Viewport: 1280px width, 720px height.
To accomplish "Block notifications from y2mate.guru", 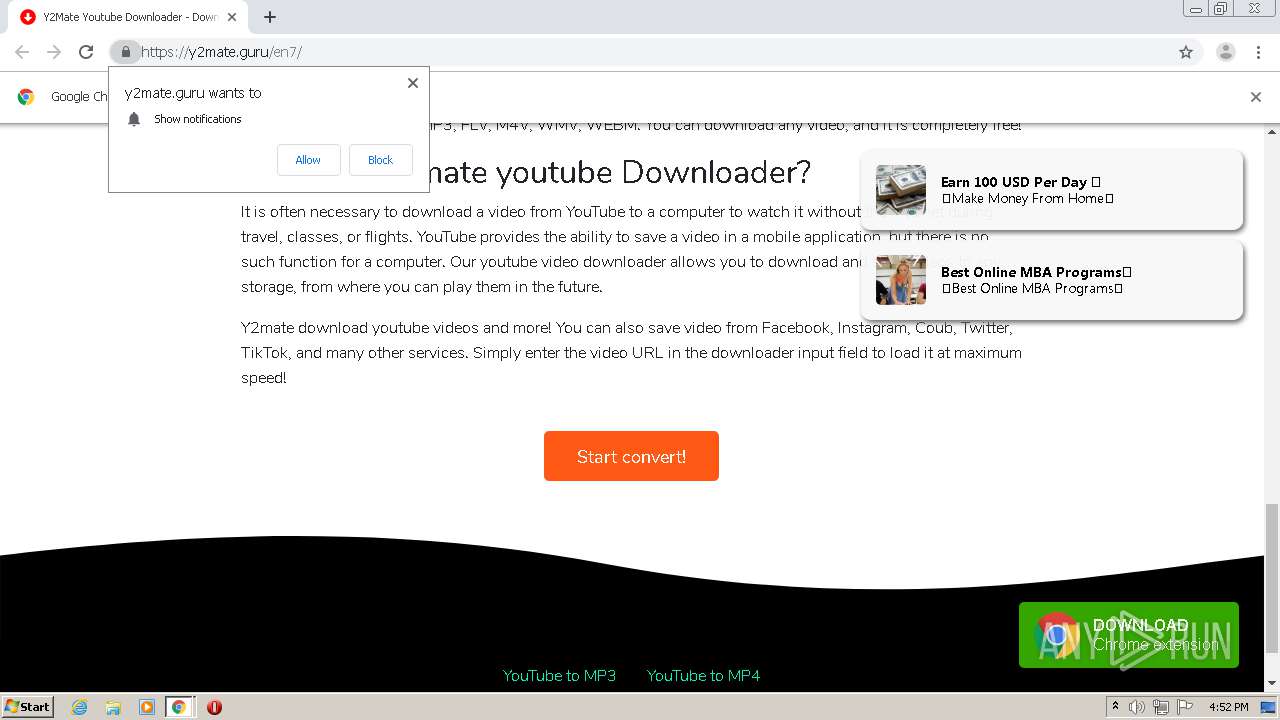I will [380, 160].
